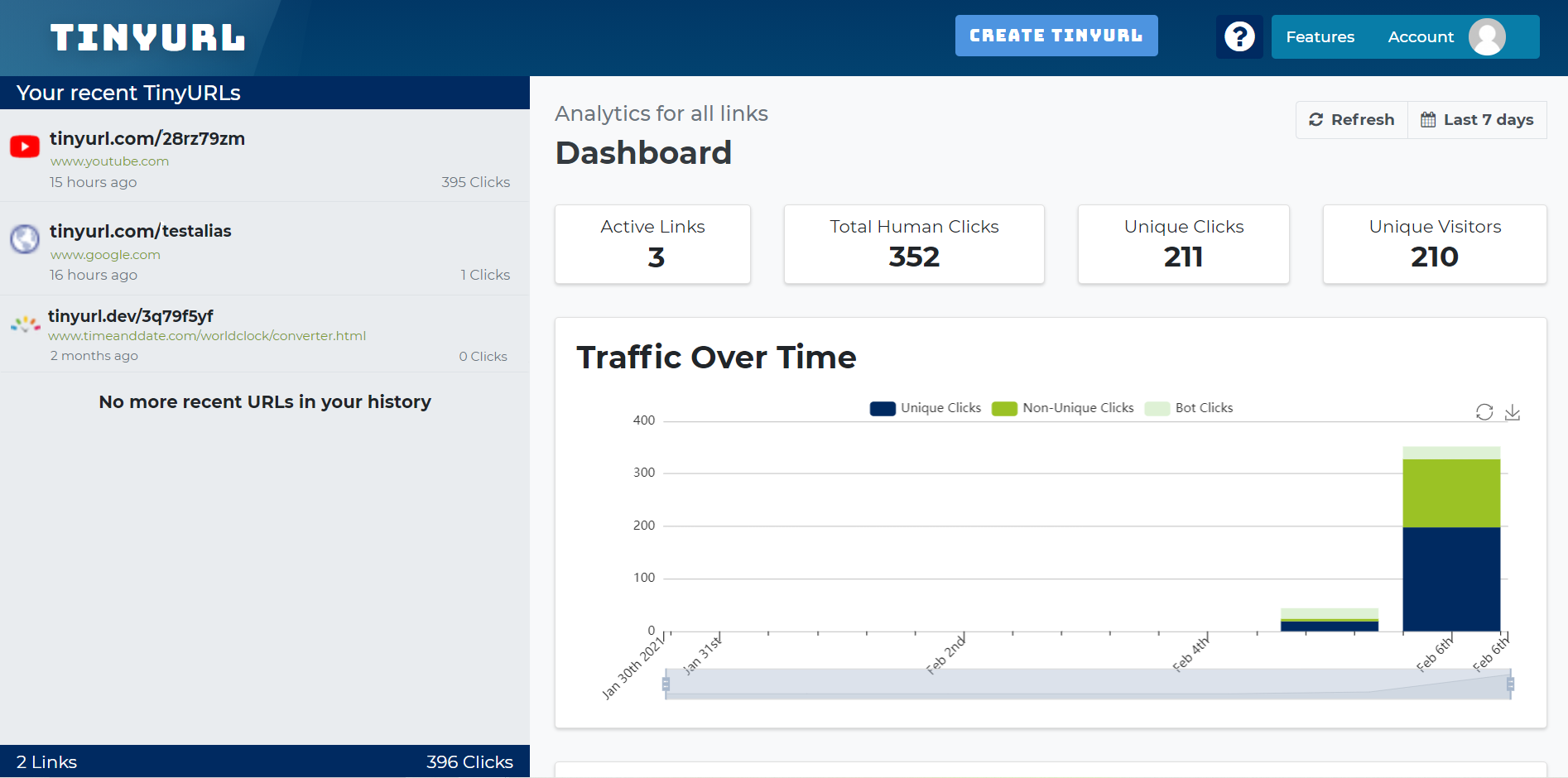Click the right handle of chart range slider
The width and height of the screenshot is (1568, 778).
1511,684
